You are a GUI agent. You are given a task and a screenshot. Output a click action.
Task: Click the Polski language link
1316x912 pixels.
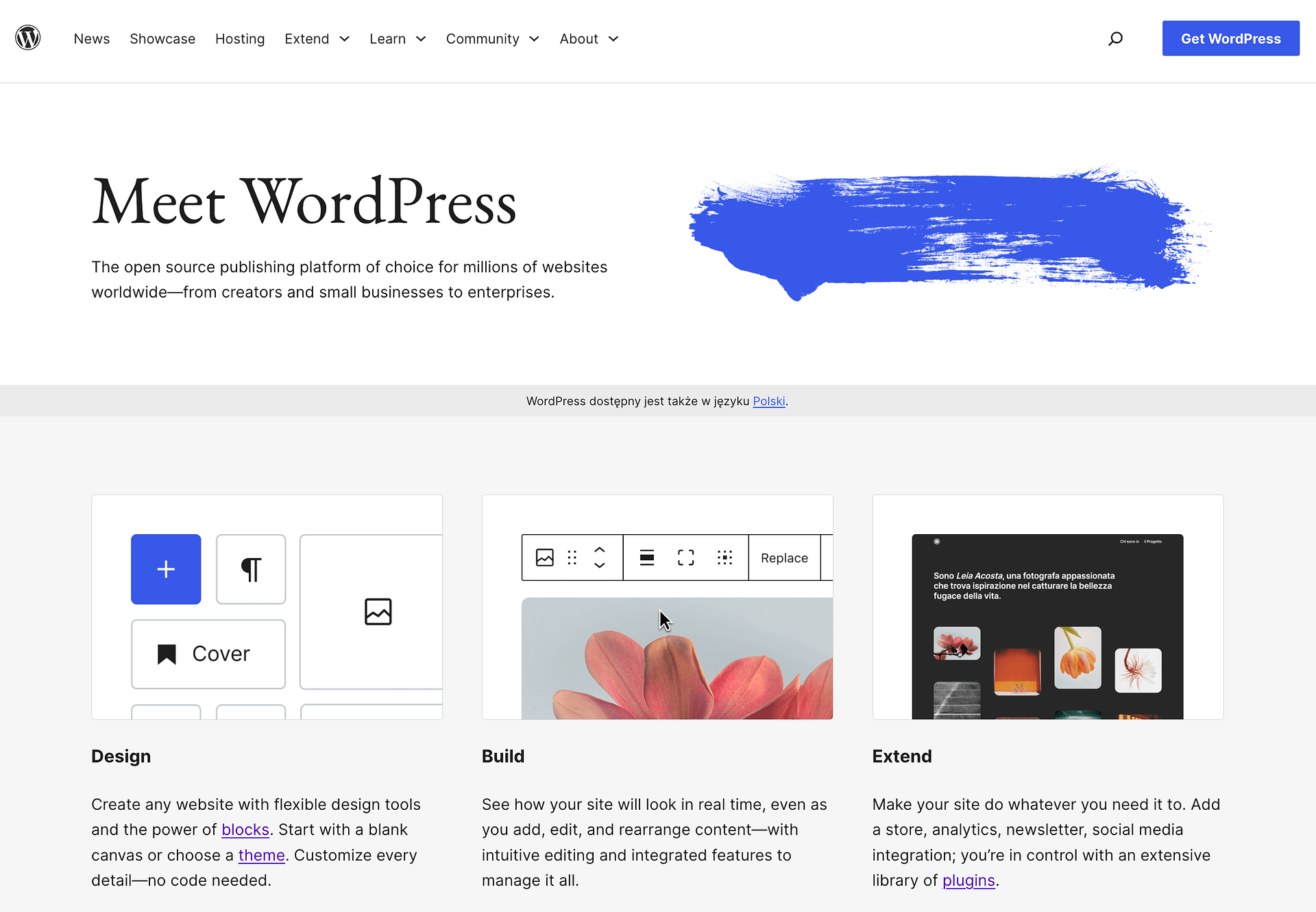pos(769,400)
